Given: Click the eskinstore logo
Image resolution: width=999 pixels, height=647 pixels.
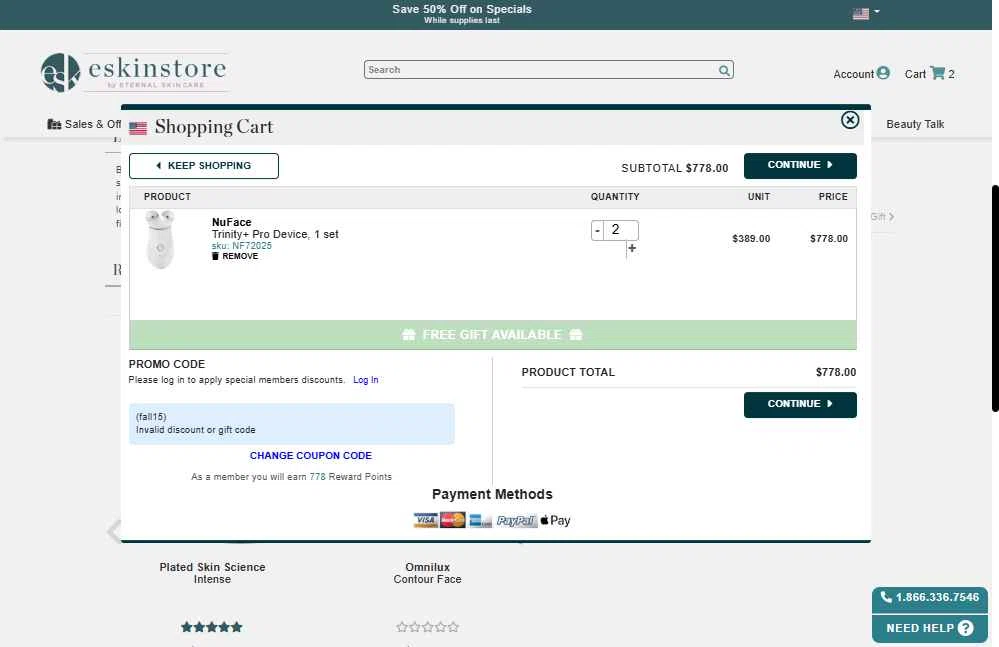Looking at the screenshot, I should (x=134, y=72).
